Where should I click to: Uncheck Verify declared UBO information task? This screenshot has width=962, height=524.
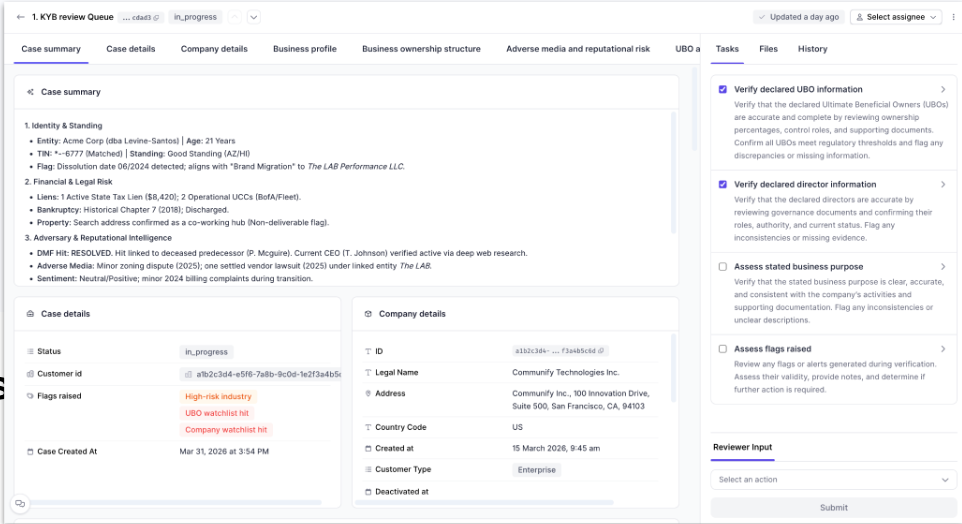click(x=723, y=90)
